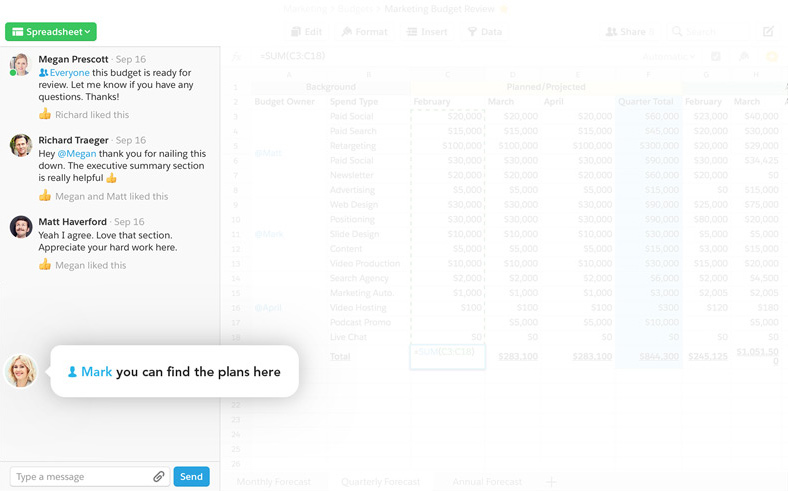Click the Type a message field
The image size is (788, 491).
[x=80, y=477]
